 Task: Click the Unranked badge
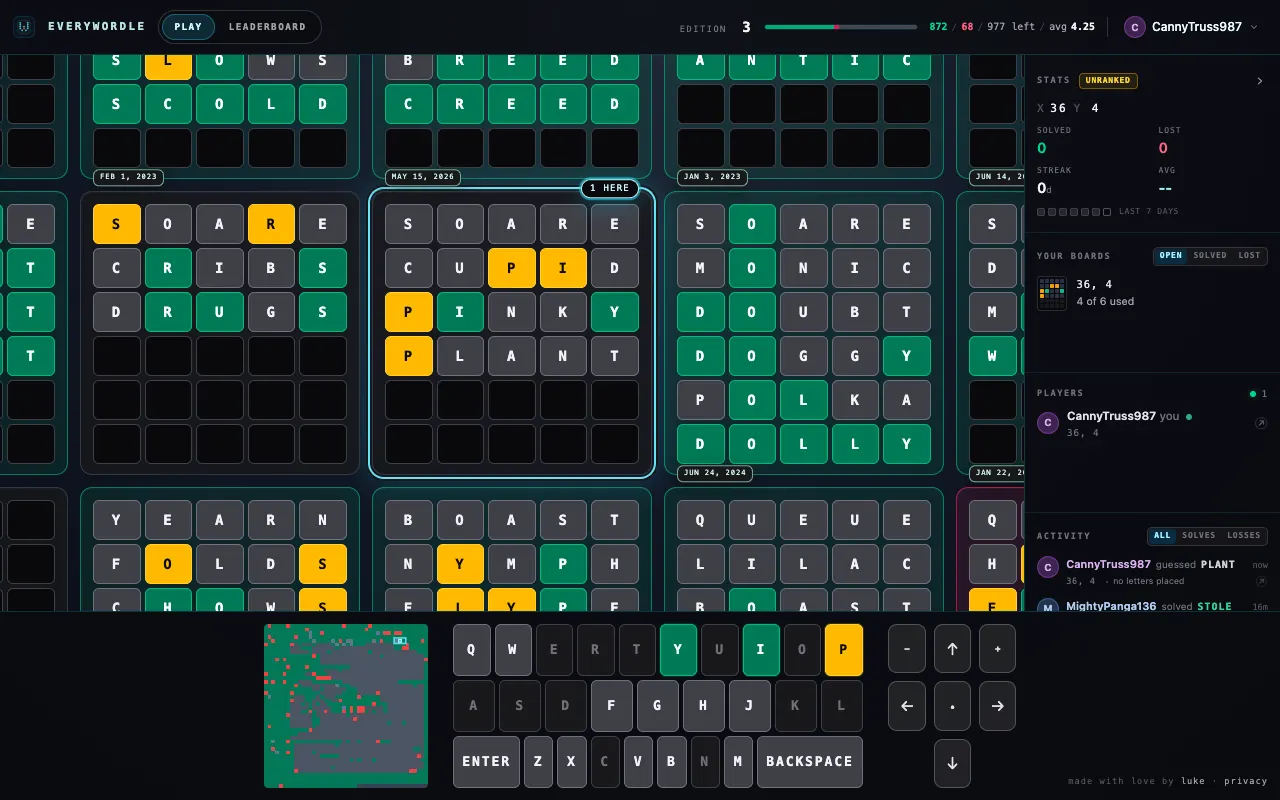pos(1109,81)
